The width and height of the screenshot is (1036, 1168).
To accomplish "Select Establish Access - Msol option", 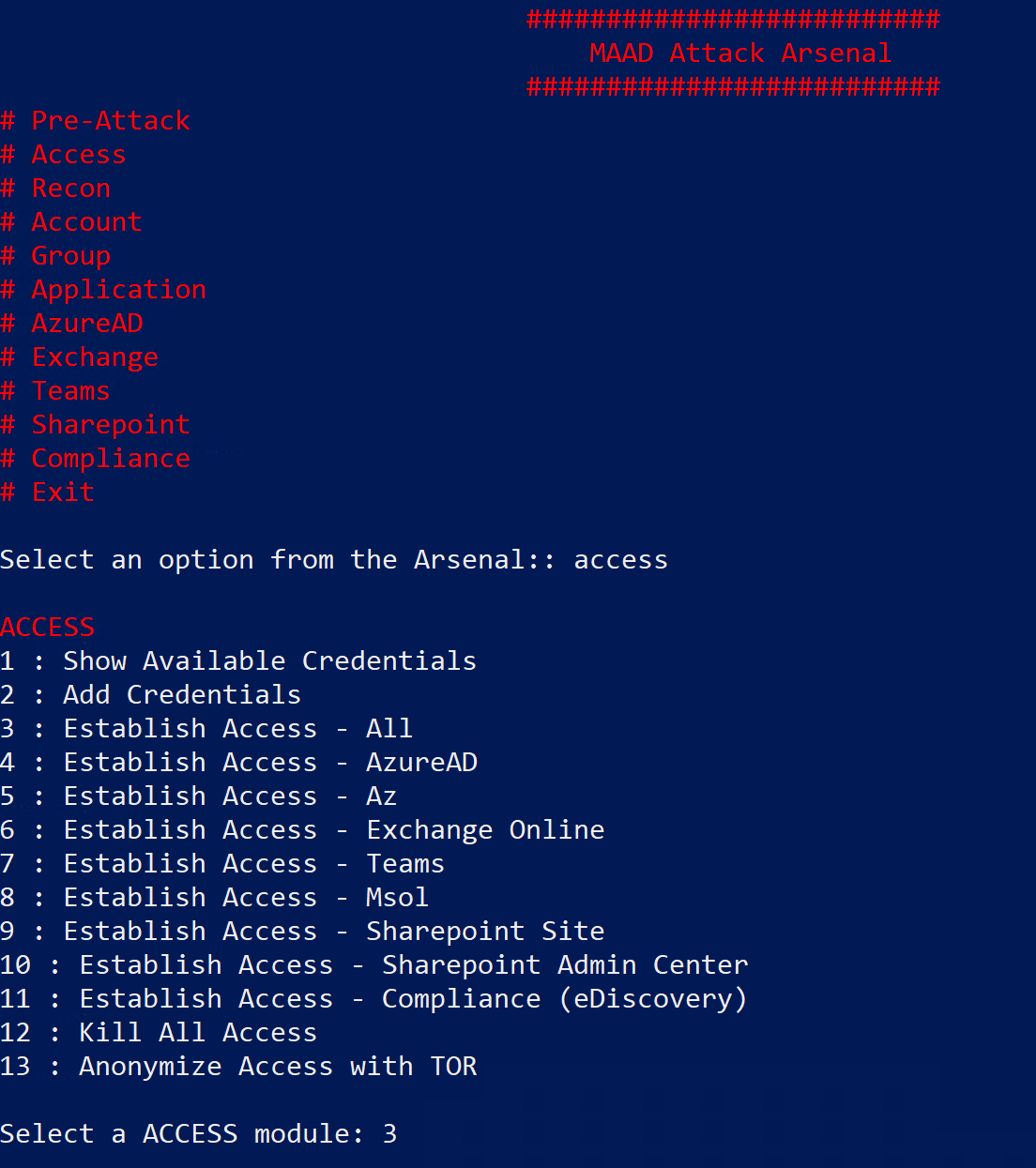I will click(x=245, y=898).
